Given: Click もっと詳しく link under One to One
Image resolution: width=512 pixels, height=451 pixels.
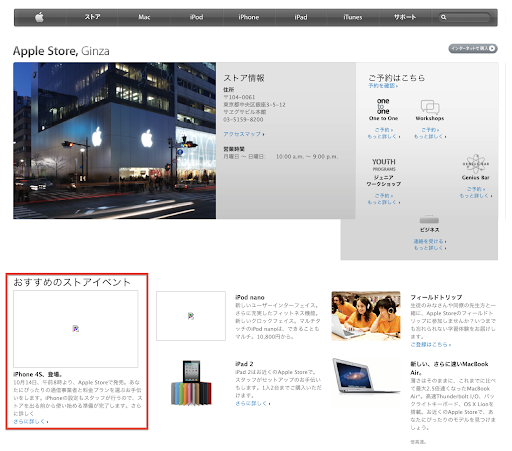Looking at the screenshot, I should (x=384, y=137).
